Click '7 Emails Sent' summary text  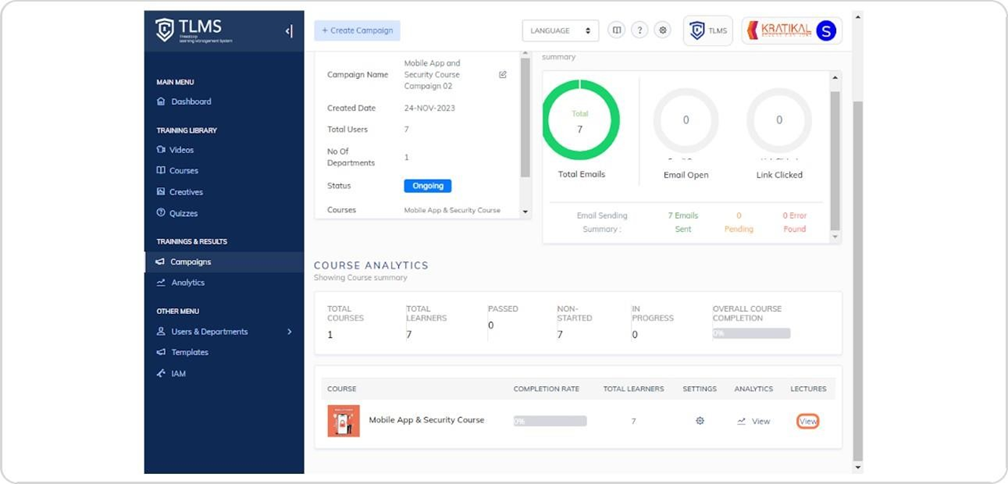click(683, 222)
